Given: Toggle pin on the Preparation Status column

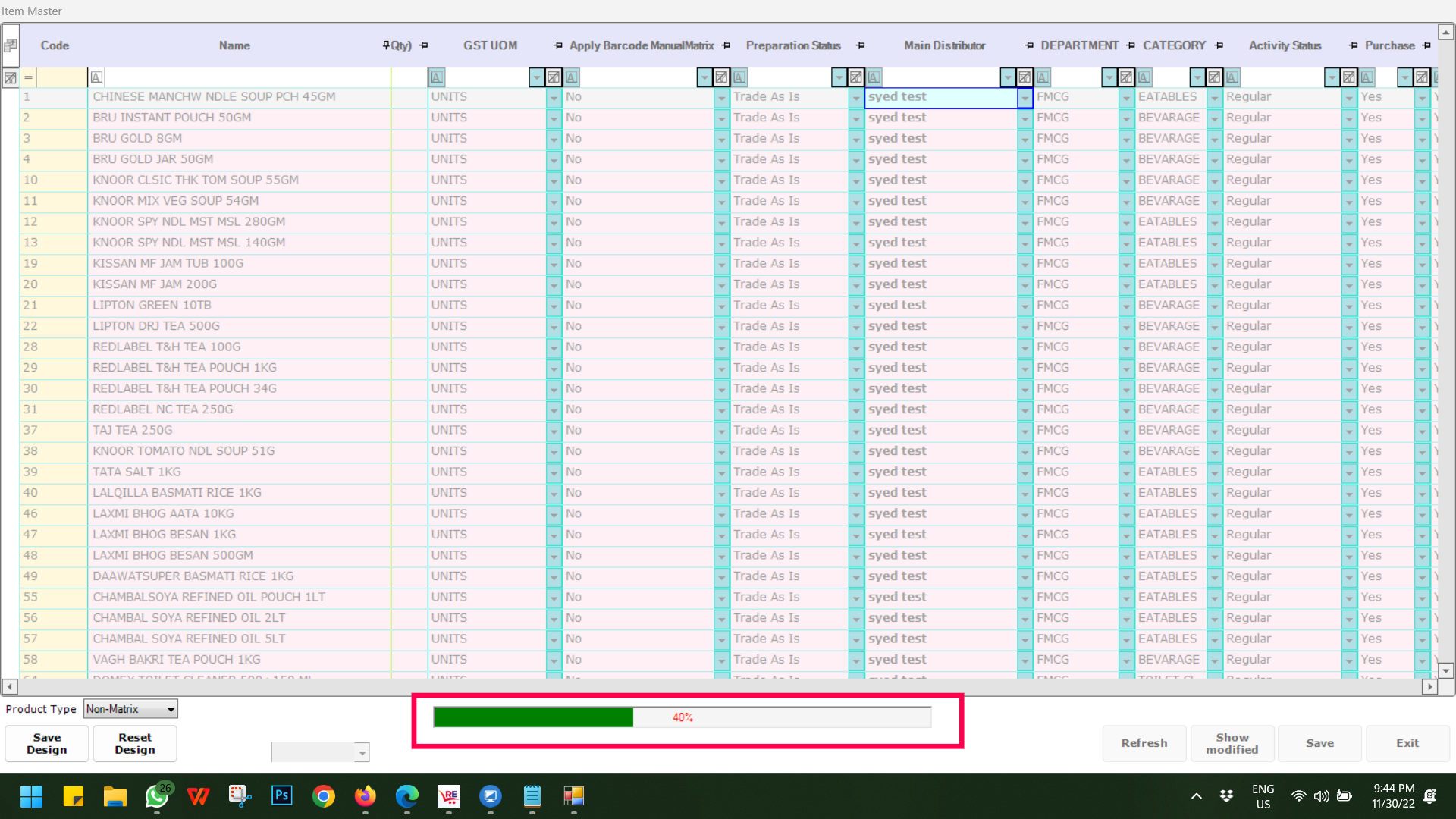Looking at the screenshot, I should [x=860, y=45].
